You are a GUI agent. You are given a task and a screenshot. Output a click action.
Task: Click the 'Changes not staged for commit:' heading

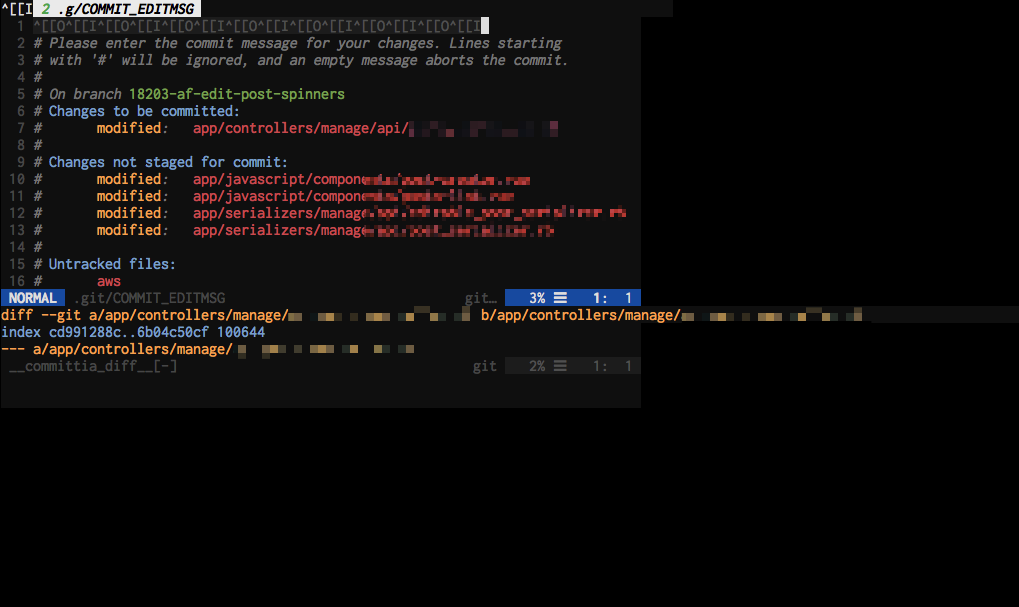[168, 162]
